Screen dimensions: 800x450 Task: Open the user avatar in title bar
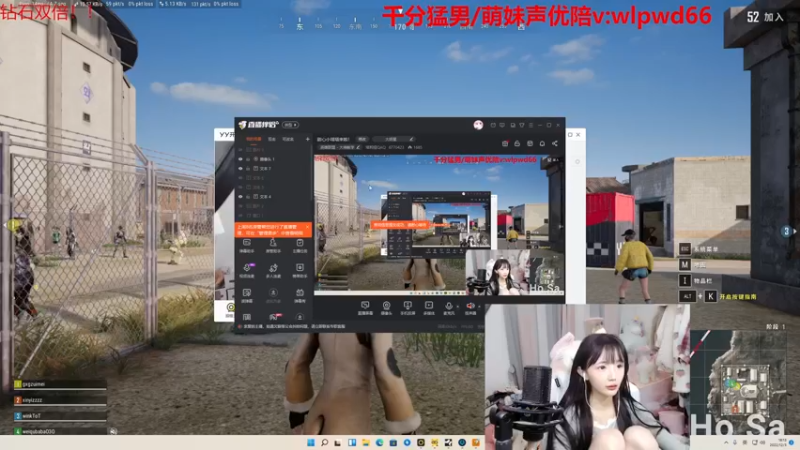[x=478, y=125]
